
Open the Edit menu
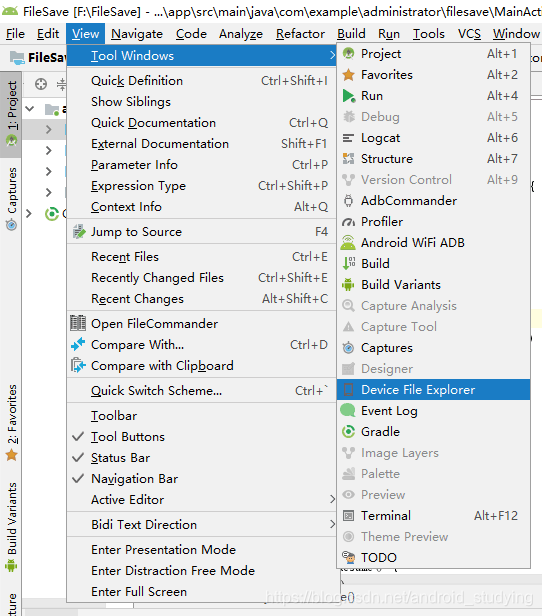[48, 34]
